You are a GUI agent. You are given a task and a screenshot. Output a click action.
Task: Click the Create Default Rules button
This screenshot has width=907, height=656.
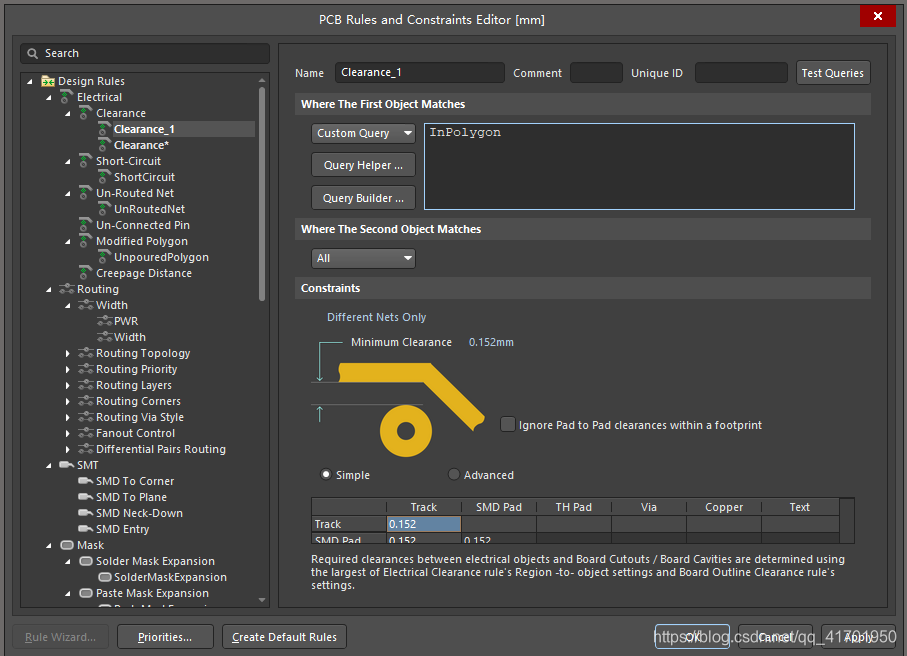(284, 637)
